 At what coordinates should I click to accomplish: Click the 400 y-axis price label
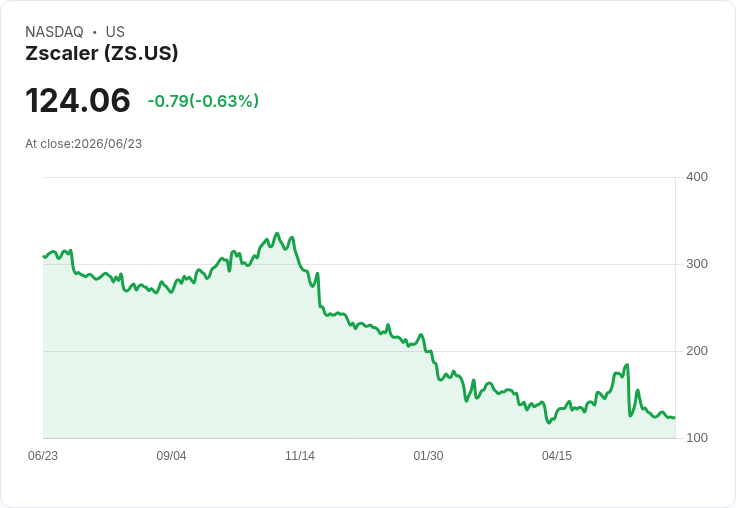coord(697,177)
